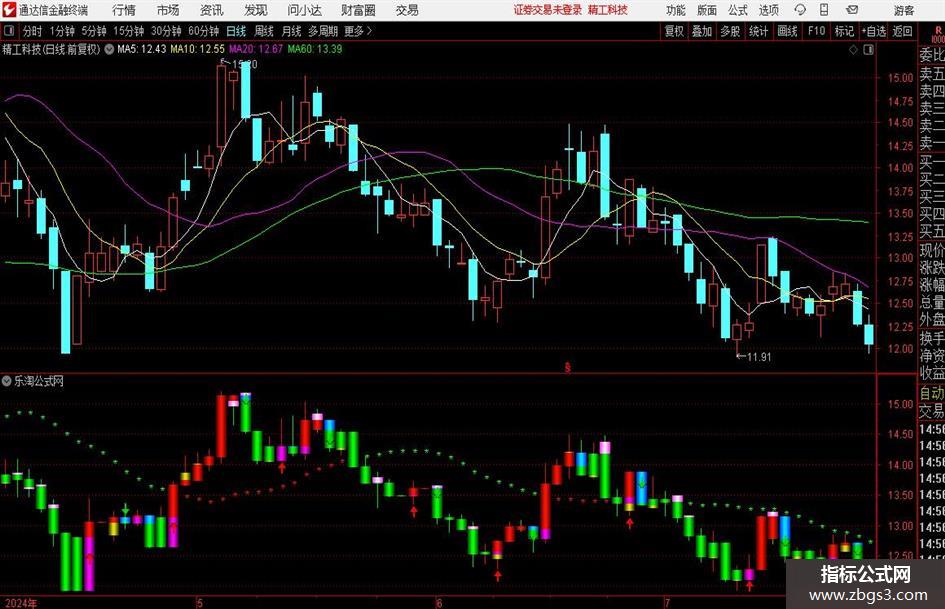Switch to 周线 weekly period tab

click(x=264, y=31)
